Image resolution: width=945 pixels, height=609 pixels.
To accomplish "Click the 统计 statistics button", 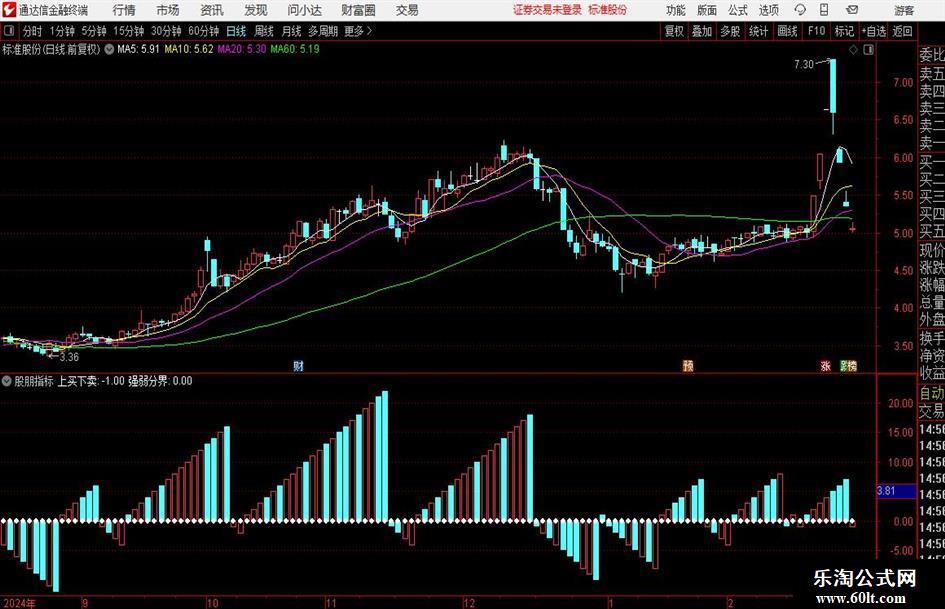I will [x=758, y=31].
